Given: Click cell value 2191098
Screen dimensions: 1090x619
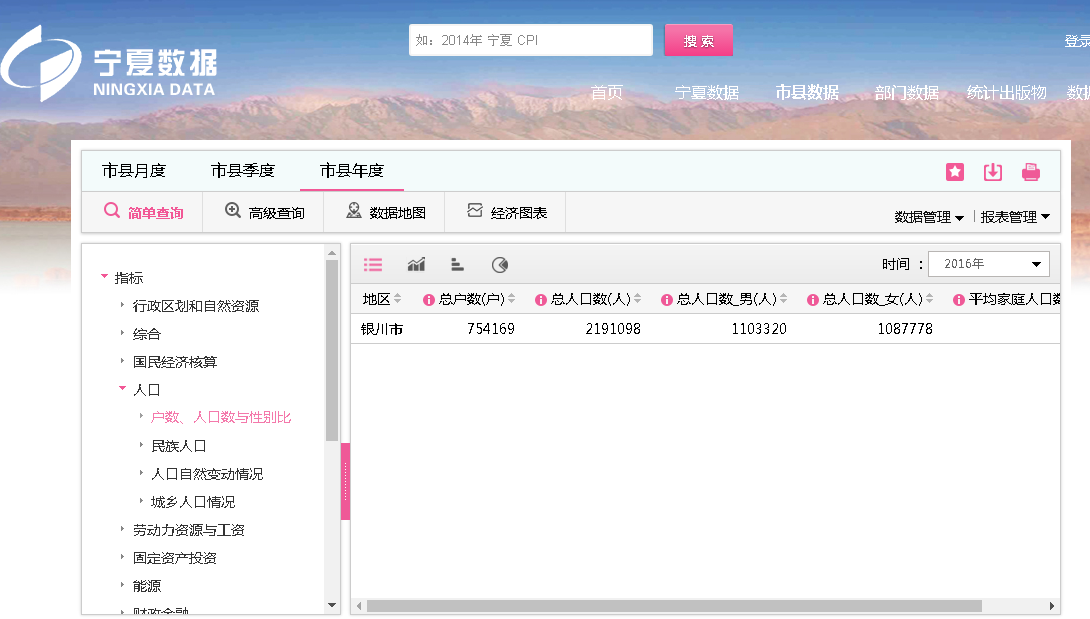Looking at the screenshot, I should (613, 329).
